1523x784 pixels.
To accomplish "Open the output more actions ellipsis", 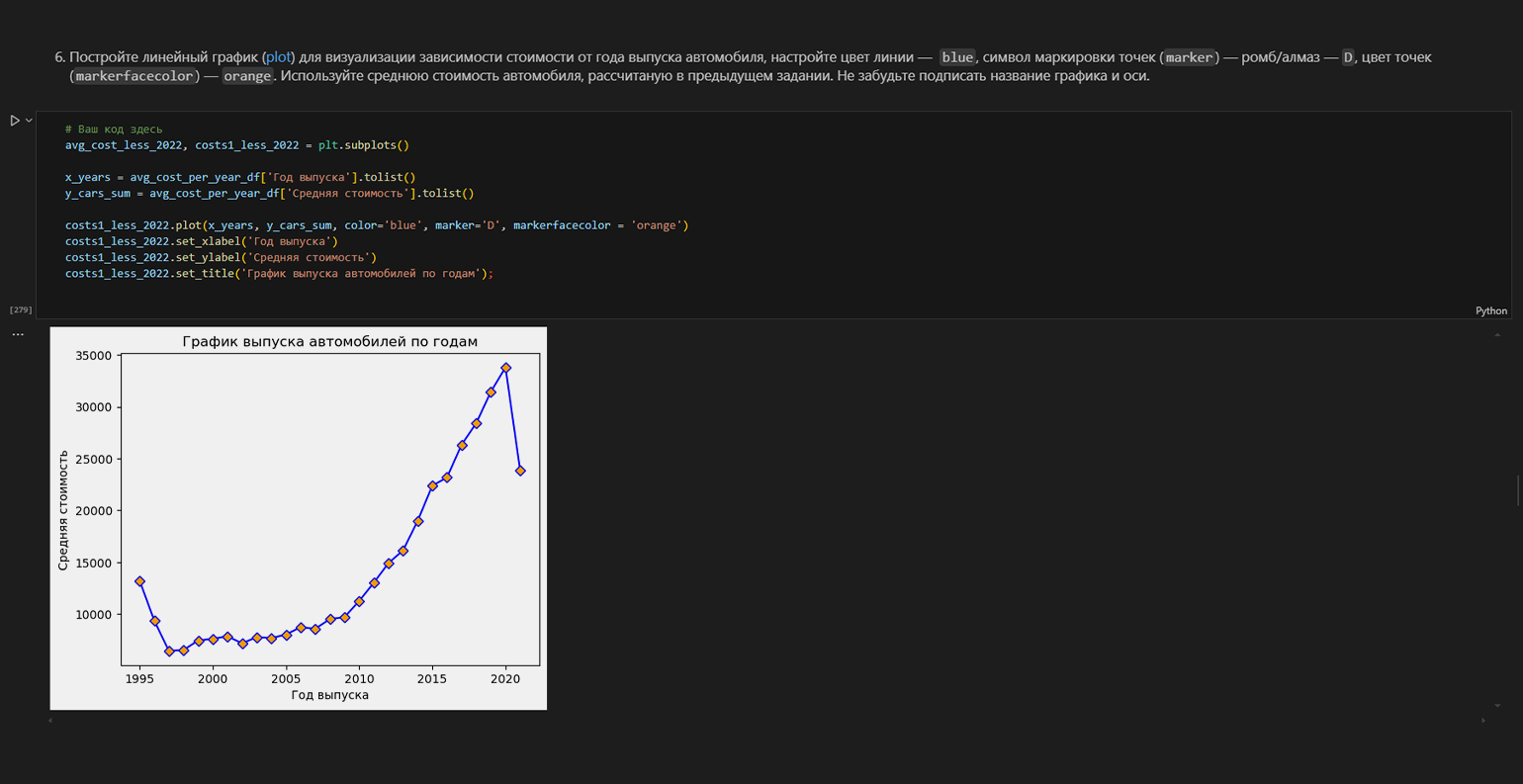I will click(18, 335).
